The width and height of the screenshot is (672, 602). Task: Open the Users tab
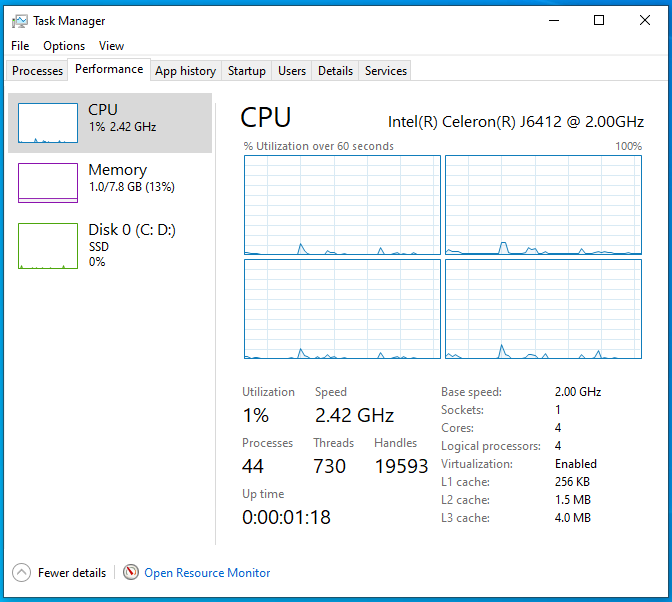[292, 71]
